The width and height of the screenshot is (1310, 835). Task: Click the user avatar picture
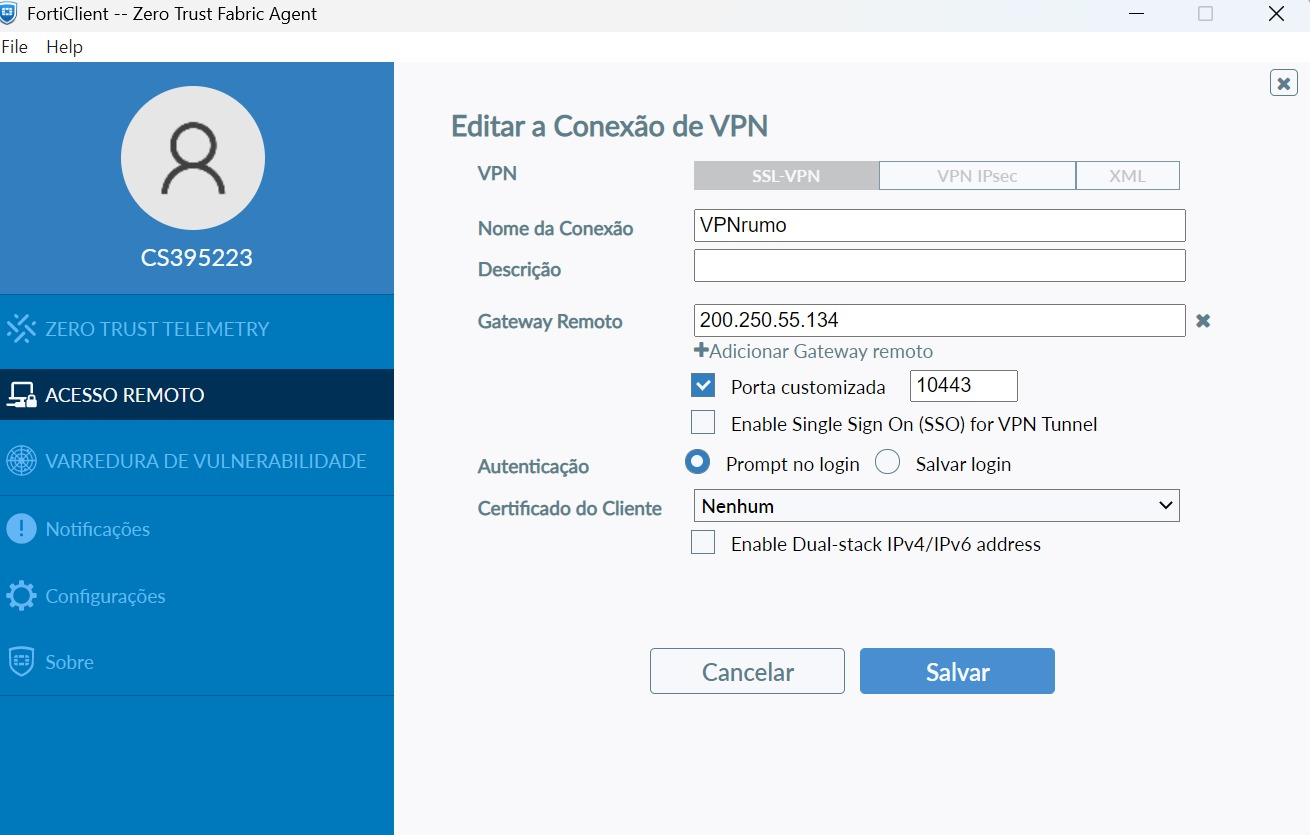point(193,158)
